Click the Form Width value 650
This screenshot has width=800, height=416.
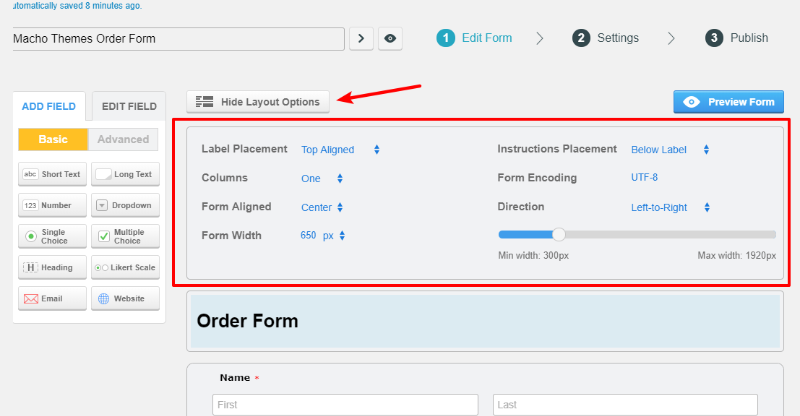click(x=308, y=235)
